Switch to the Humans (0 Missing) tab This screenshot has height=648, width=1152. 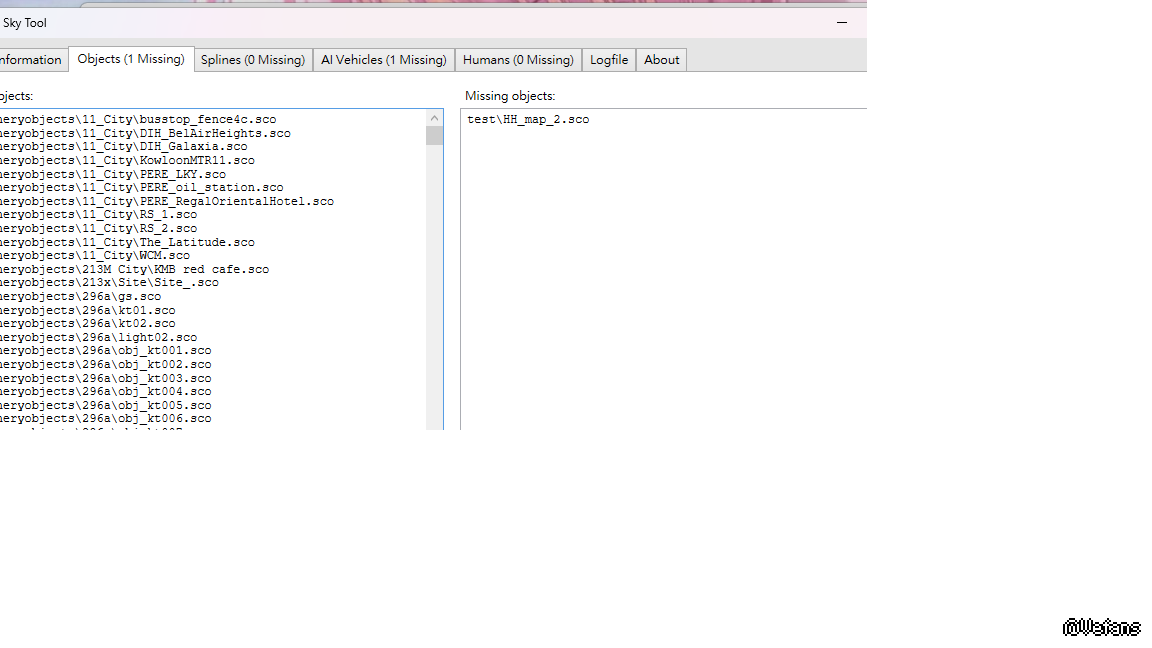point(518,60)
